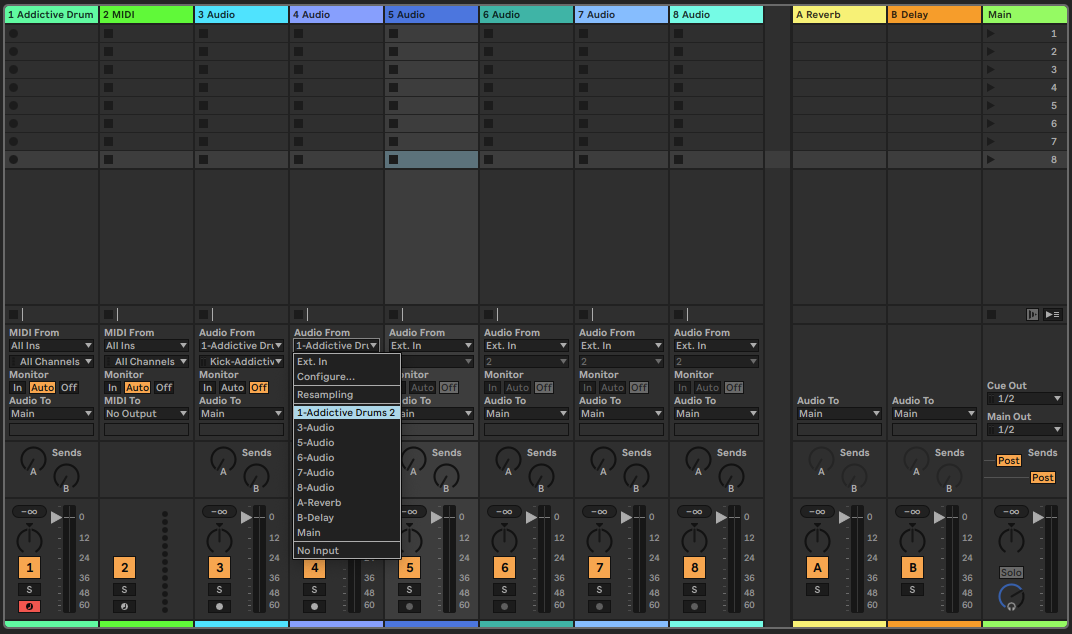This screenshot has width=1072, height=634.
Task: Set Monitor to Off on 2 MIDI track
Action: pos(164,388)
